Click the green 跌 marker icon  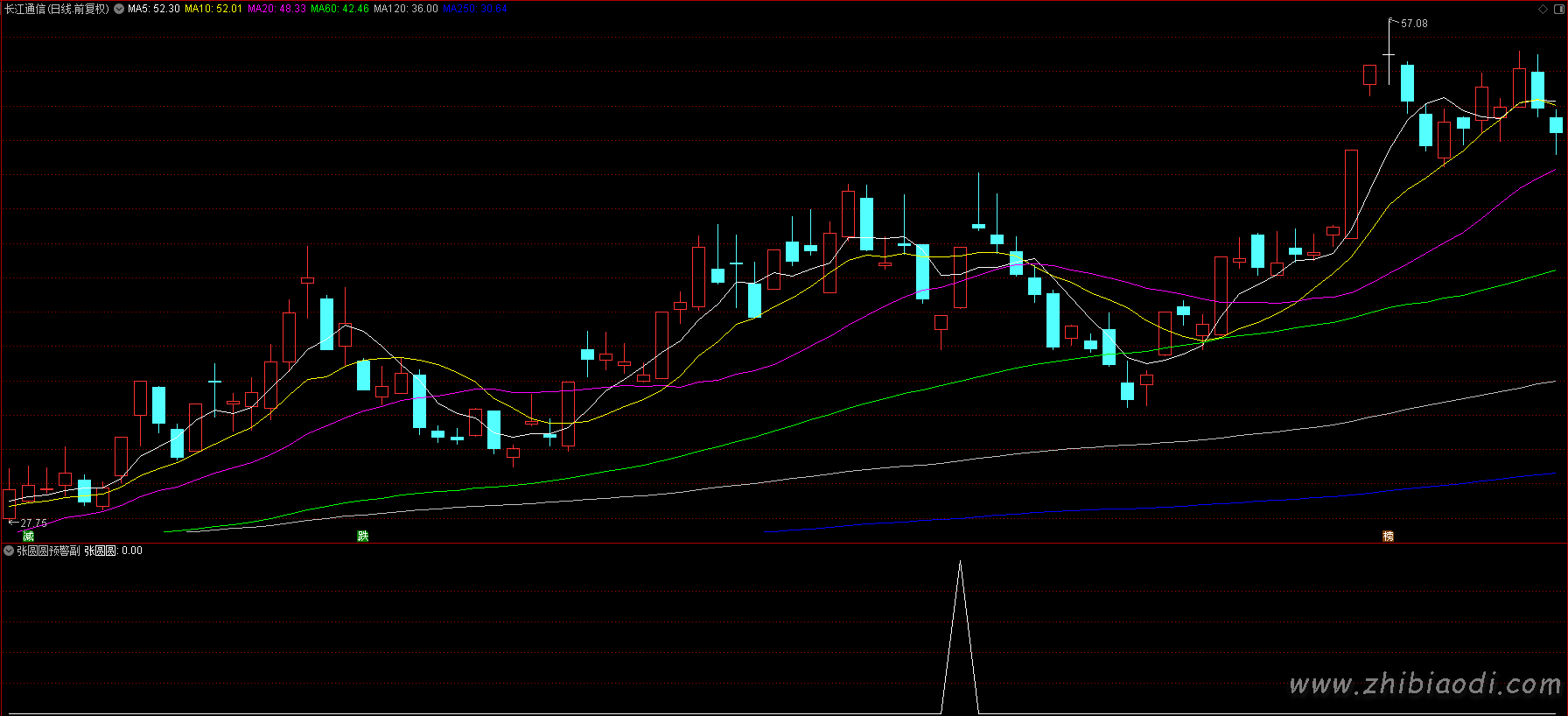363,536
